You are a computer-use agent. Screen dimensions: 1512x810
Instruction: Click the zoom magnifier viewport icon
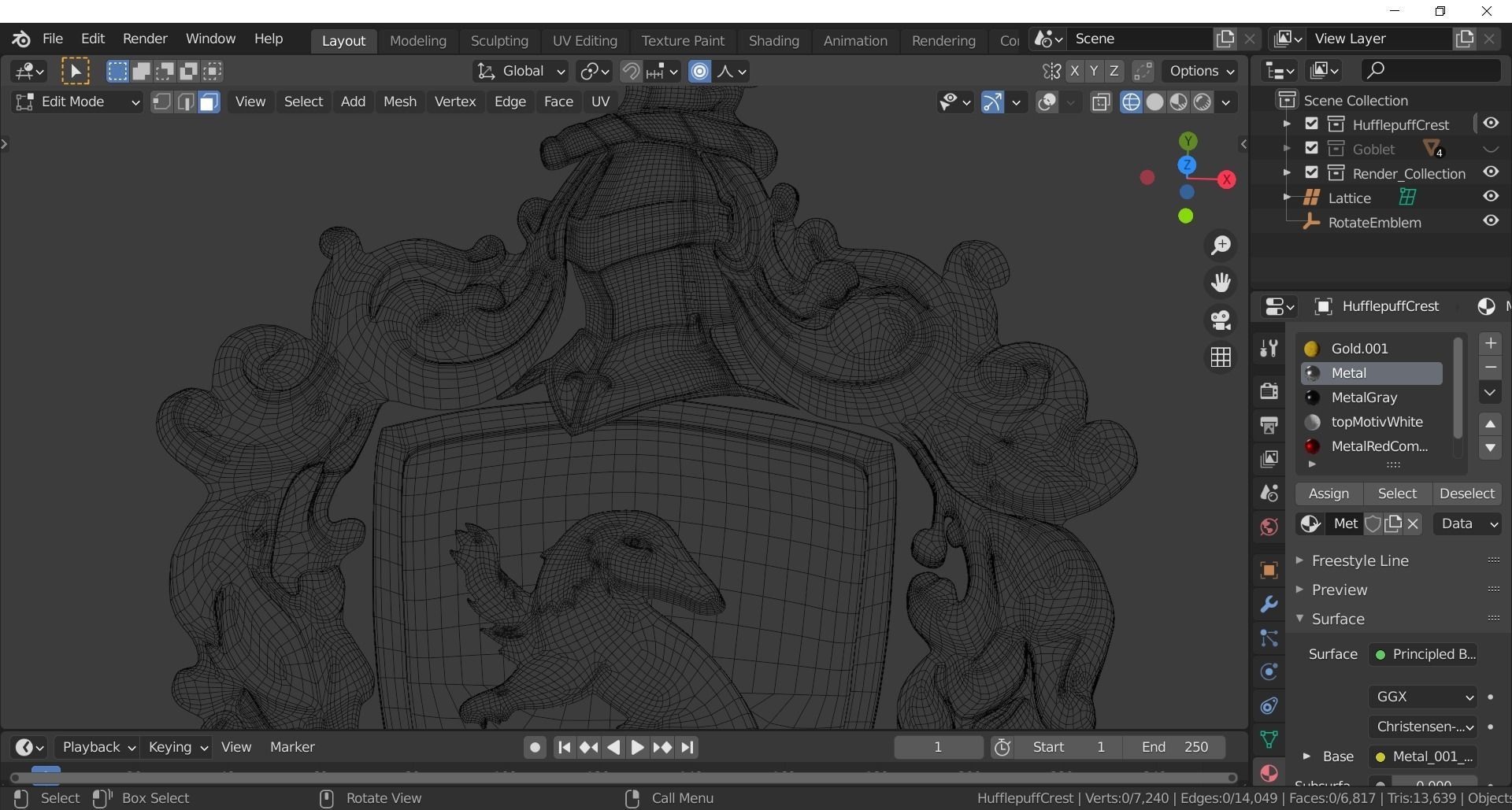1221,246
